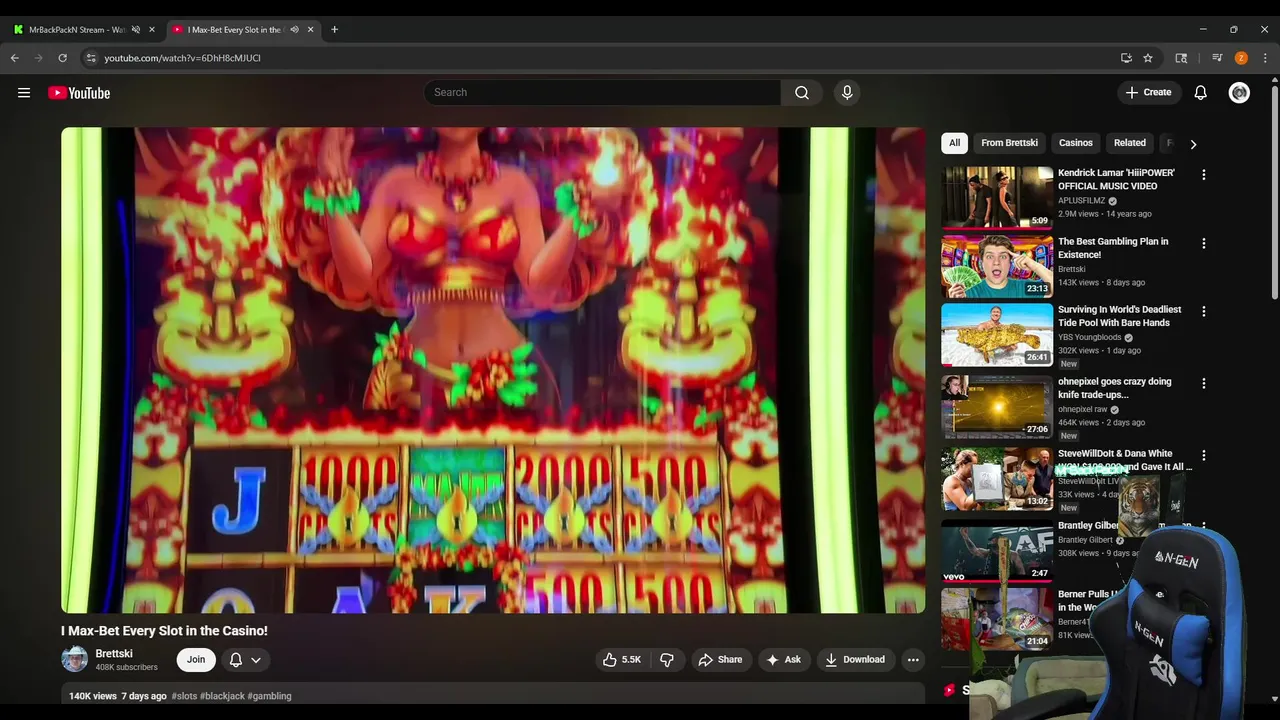Click the Download button
Viewport: 1280px width, 720px height.
pos(855,660)
